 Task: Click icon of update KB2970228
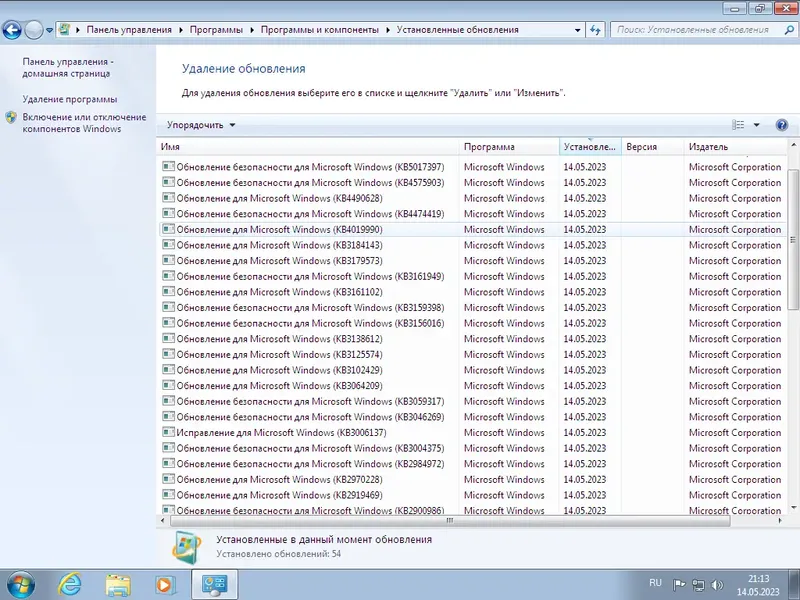point(168,479)
